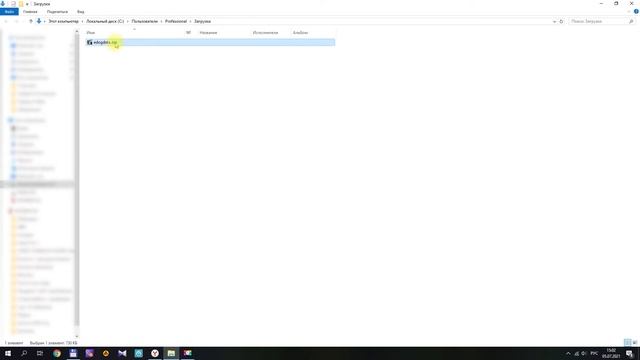Open Yandex browser from the taskbar
This screenshot has height=360, width=640.
click(x=155, y=353)
